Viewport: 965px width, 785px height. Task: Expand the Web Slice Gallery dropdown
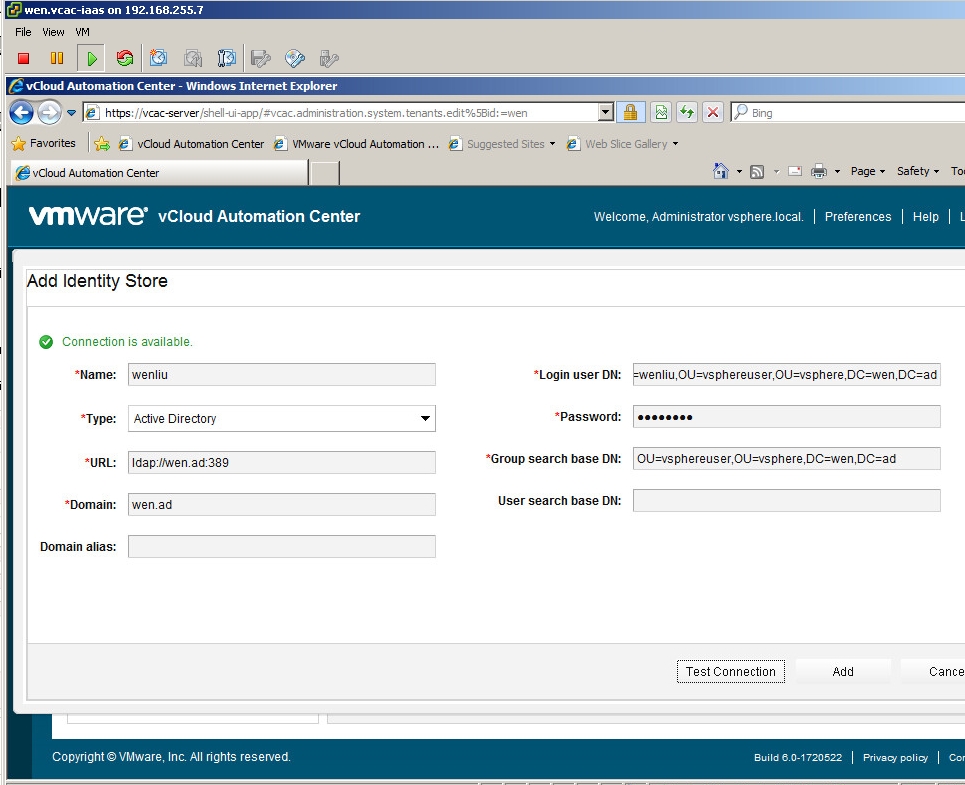point(675,144)
